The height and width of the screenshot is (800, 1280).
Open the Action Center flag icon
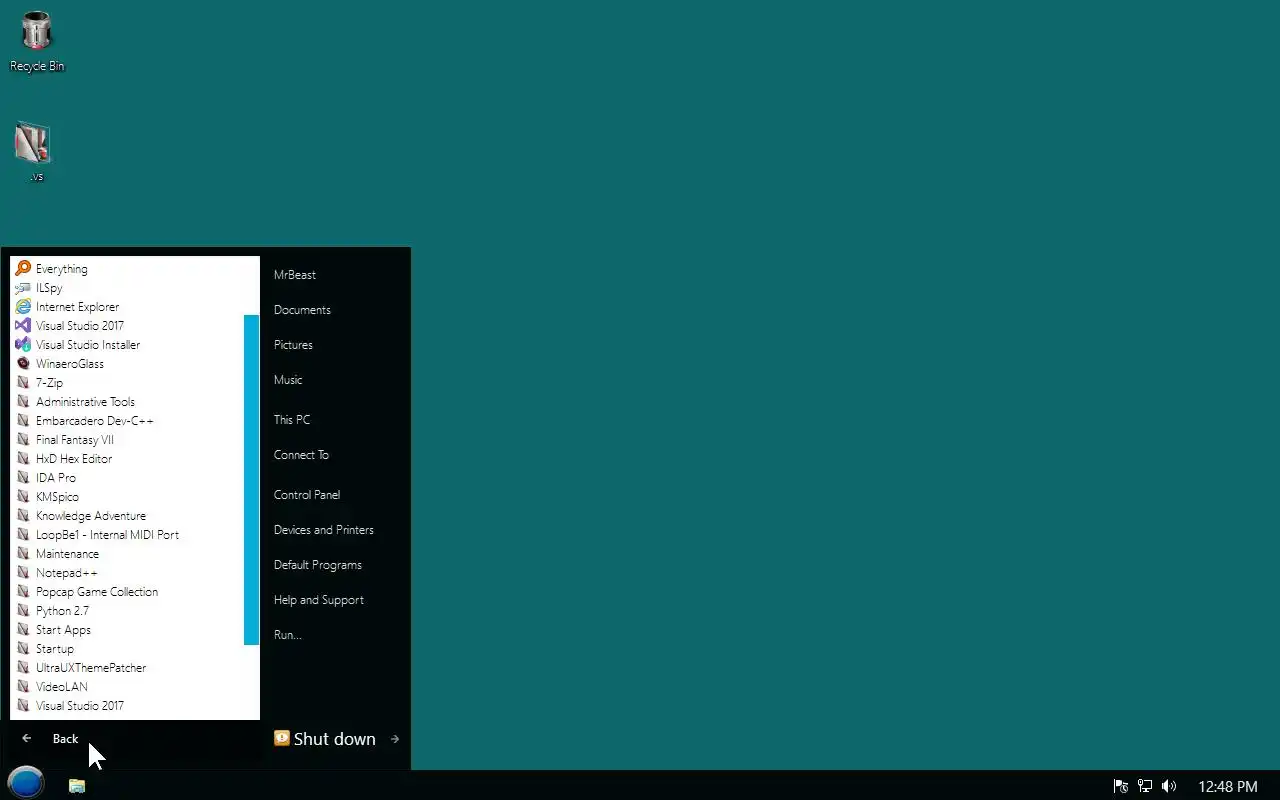pos(1121,786)
